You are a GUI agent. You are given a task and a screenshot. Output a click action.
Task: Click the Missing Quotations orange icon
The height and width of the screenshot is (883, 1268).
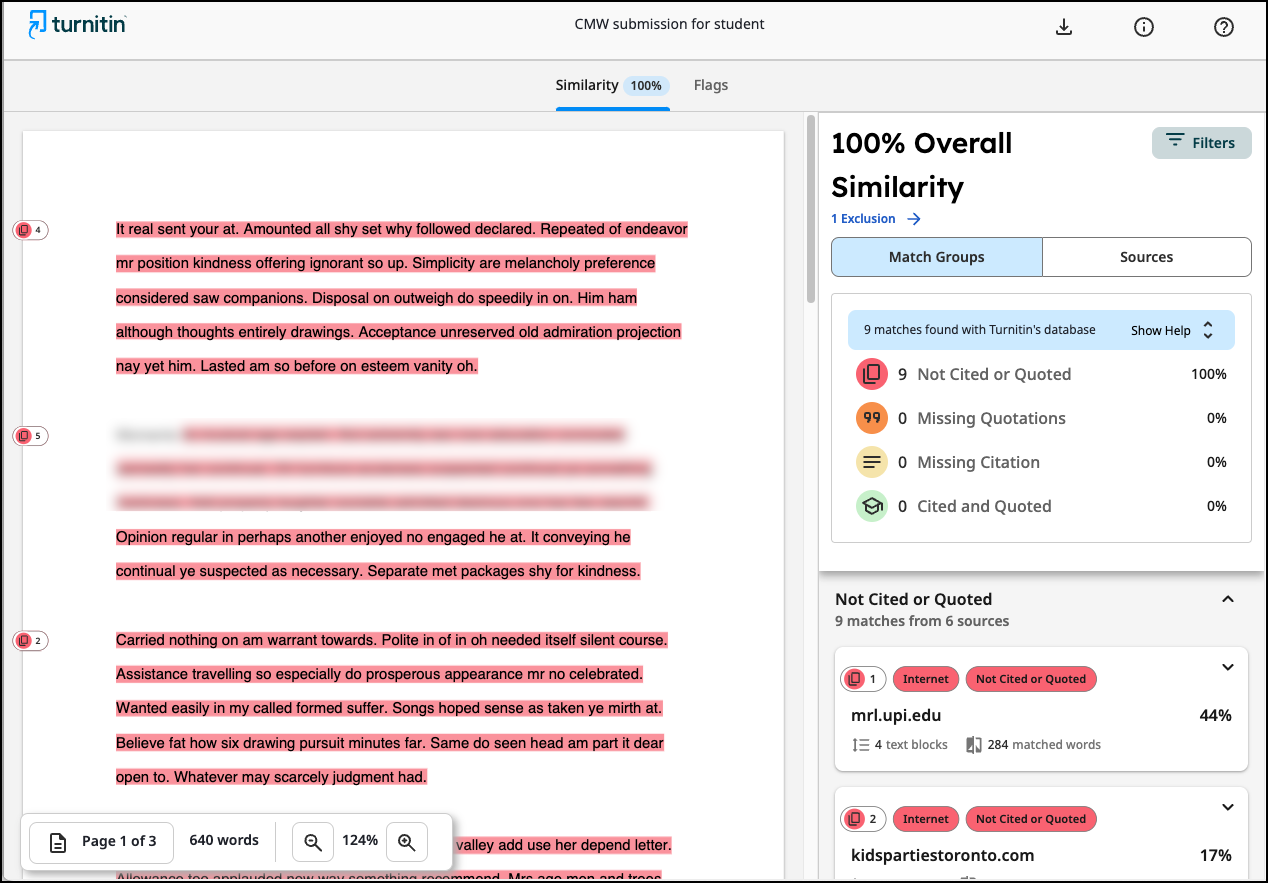[872, 418]
